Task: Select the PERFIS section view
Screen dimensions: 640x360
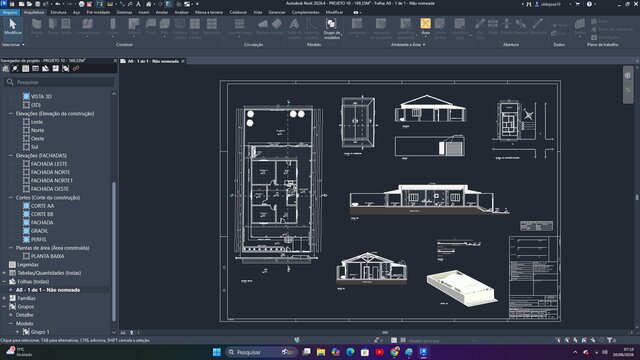Action: (38, 239)
